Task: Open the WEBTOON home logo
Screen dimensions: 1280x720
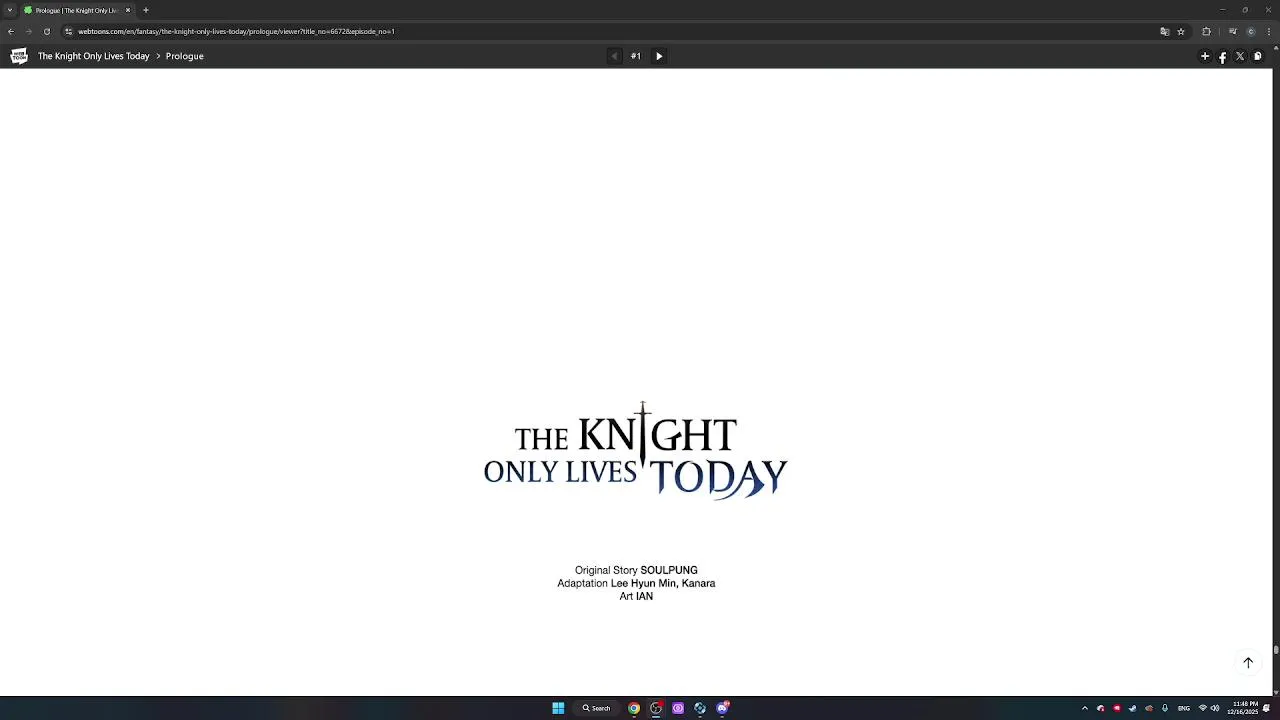Action: 19,56
